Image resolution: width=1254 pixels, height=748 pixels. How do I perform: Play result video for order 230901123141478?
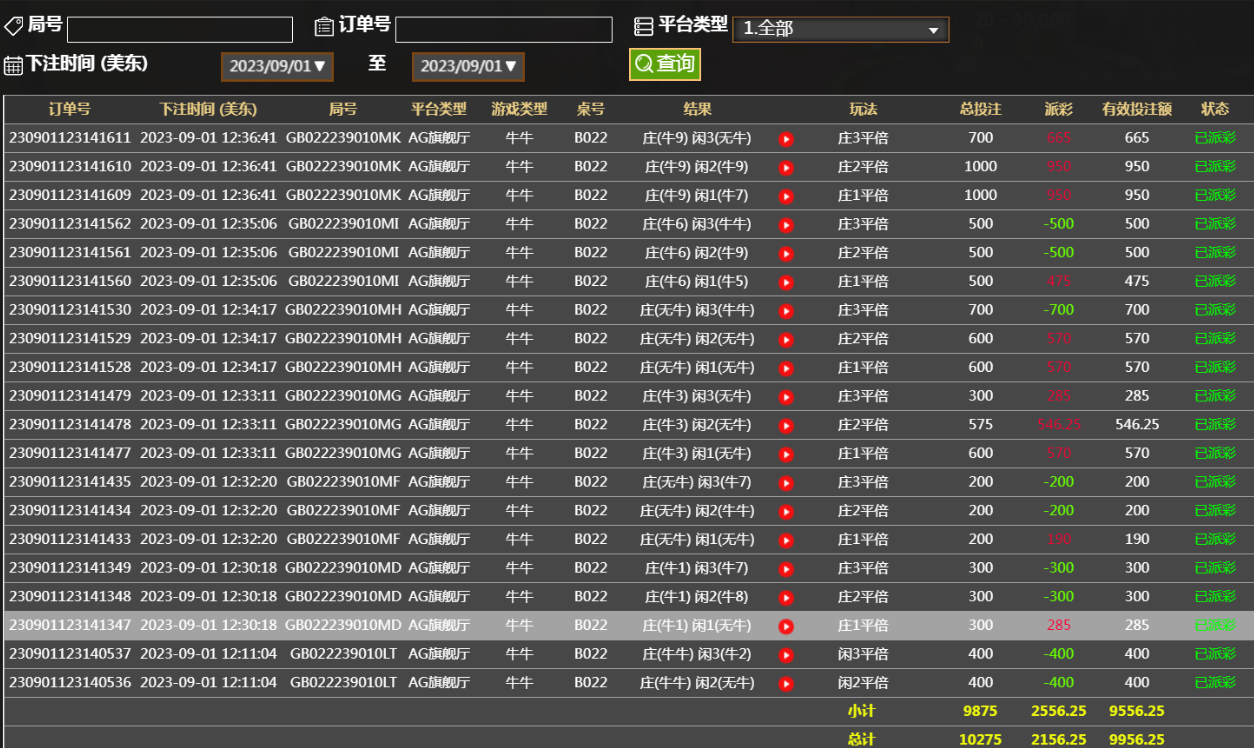pos(786,426)
